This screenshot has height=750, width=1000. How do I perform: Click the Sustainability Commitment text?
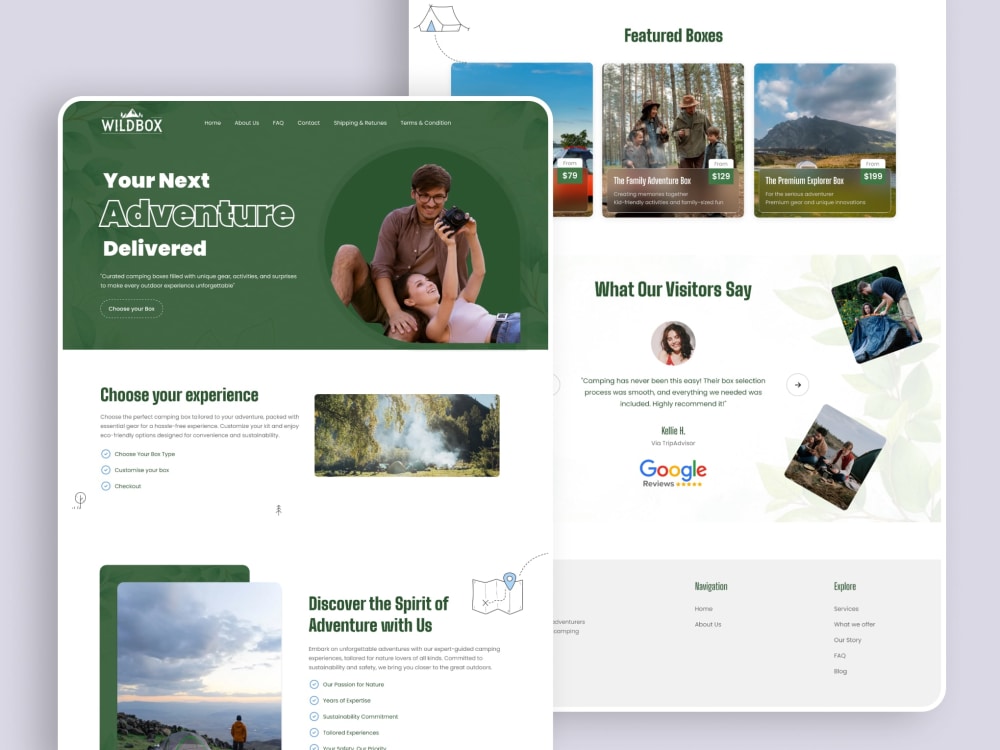pyautogui.click(x=360, y=717)
